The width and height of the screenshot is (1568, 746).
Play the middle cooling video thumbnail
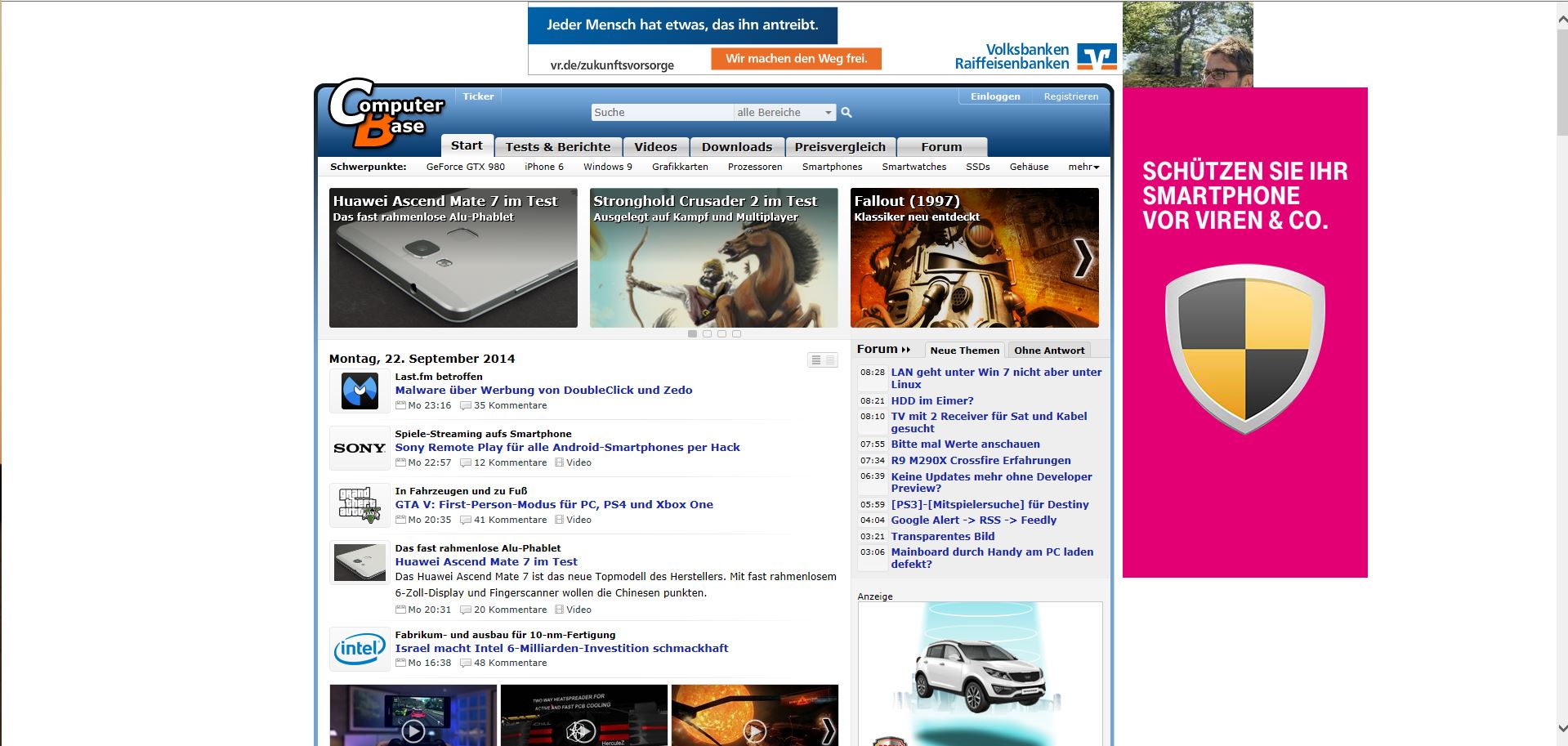[584, 715]
